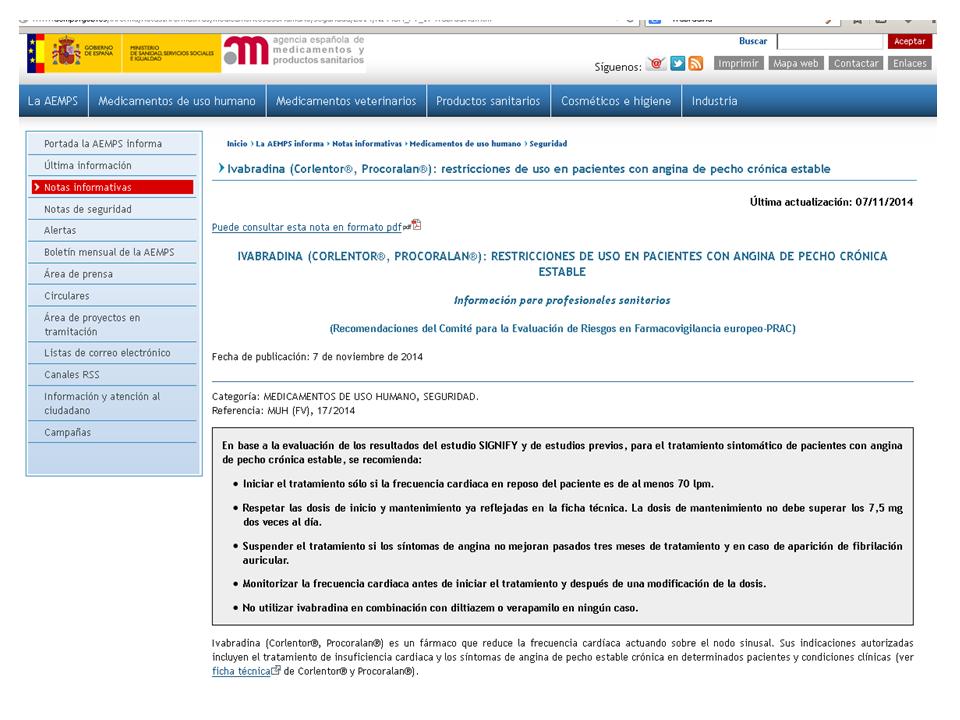The width and height of the screenshot is (960, 720).
Task: Click the external link icon after ficha técnica
Action: pos(276,671)
